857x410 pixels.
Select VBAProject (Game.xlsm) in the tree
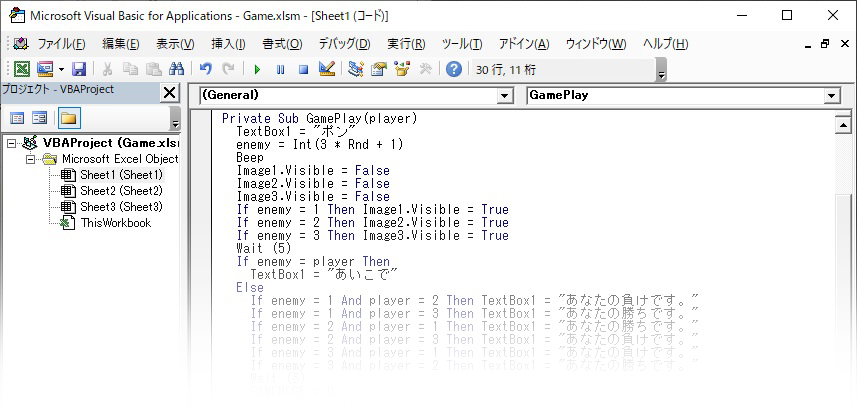111,143
